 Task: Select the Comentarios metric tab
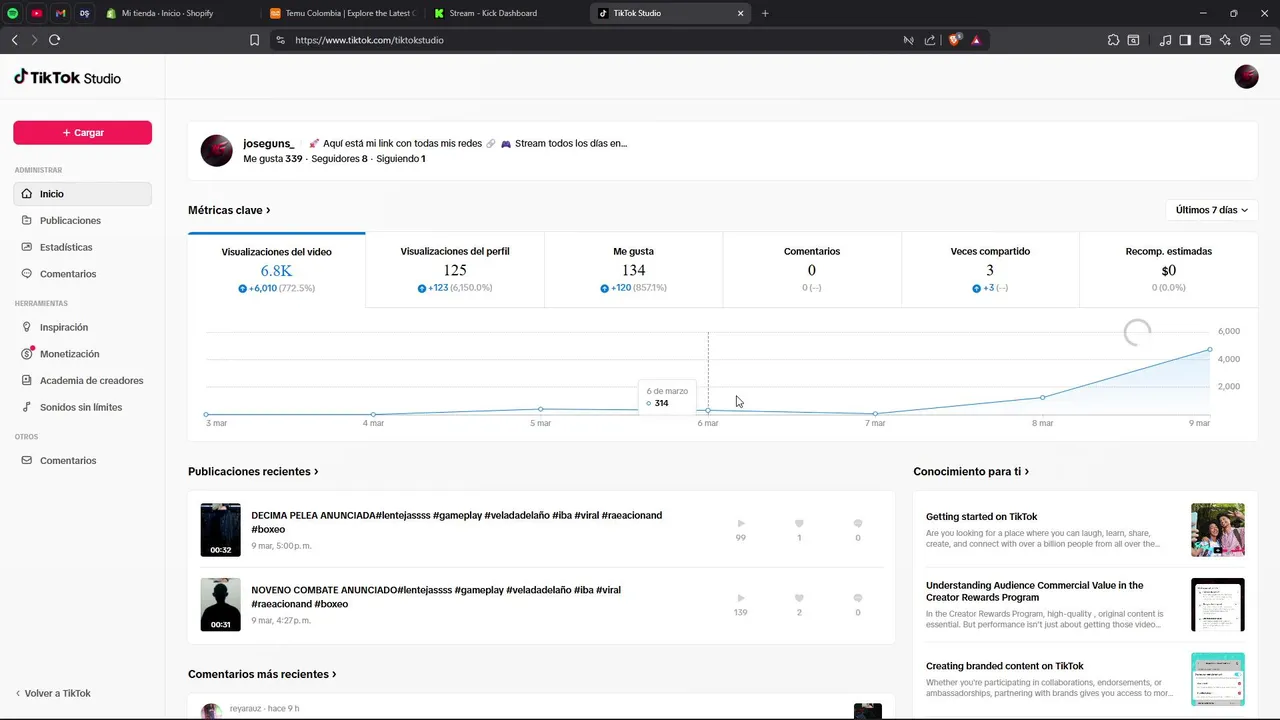pyautogui.click(x=812, y=270)
